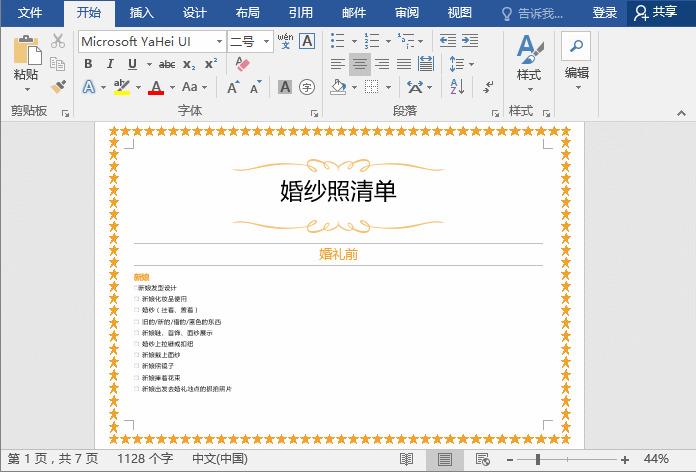Select the Format Painter brush

coord(58,86)
